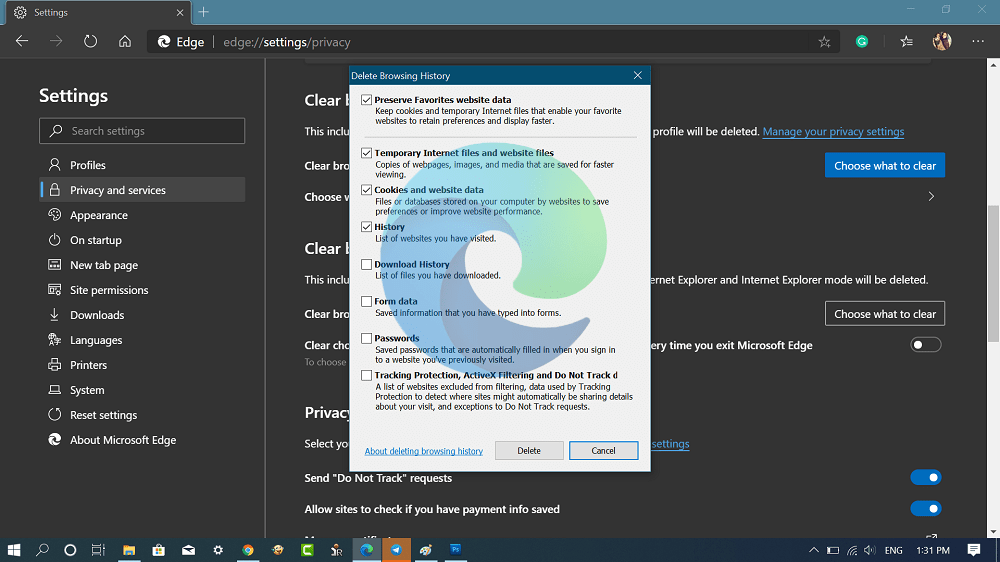The height and width of the screenshot is (562, 1000).
Task: Open the browser home page
Action: point(125,41)
